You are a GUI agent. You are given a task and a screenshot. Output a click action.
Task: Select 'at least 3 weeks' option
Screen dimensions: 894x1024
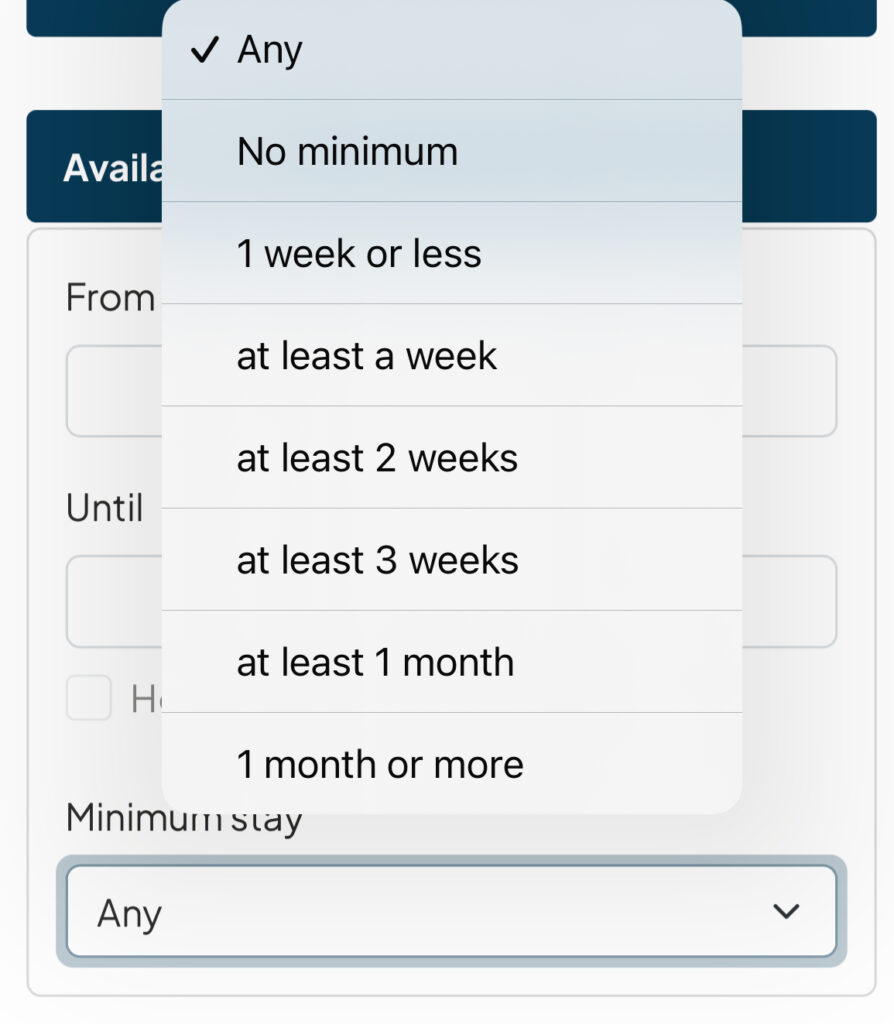point(377,560)
